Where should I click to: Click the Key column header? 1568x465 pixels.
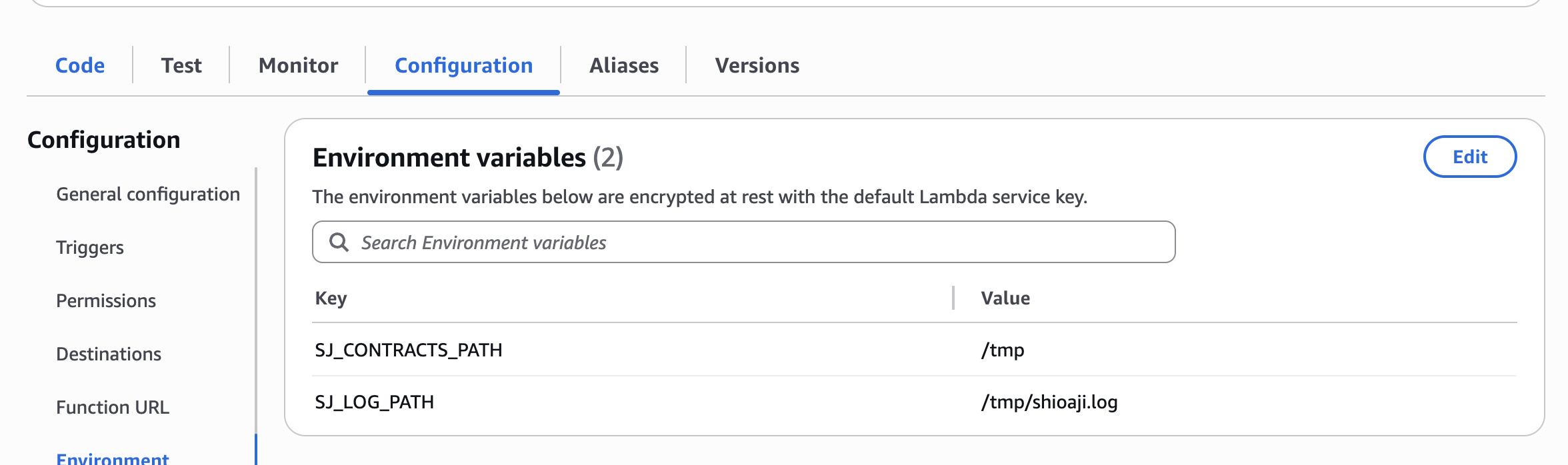click(x=331, y=298)
